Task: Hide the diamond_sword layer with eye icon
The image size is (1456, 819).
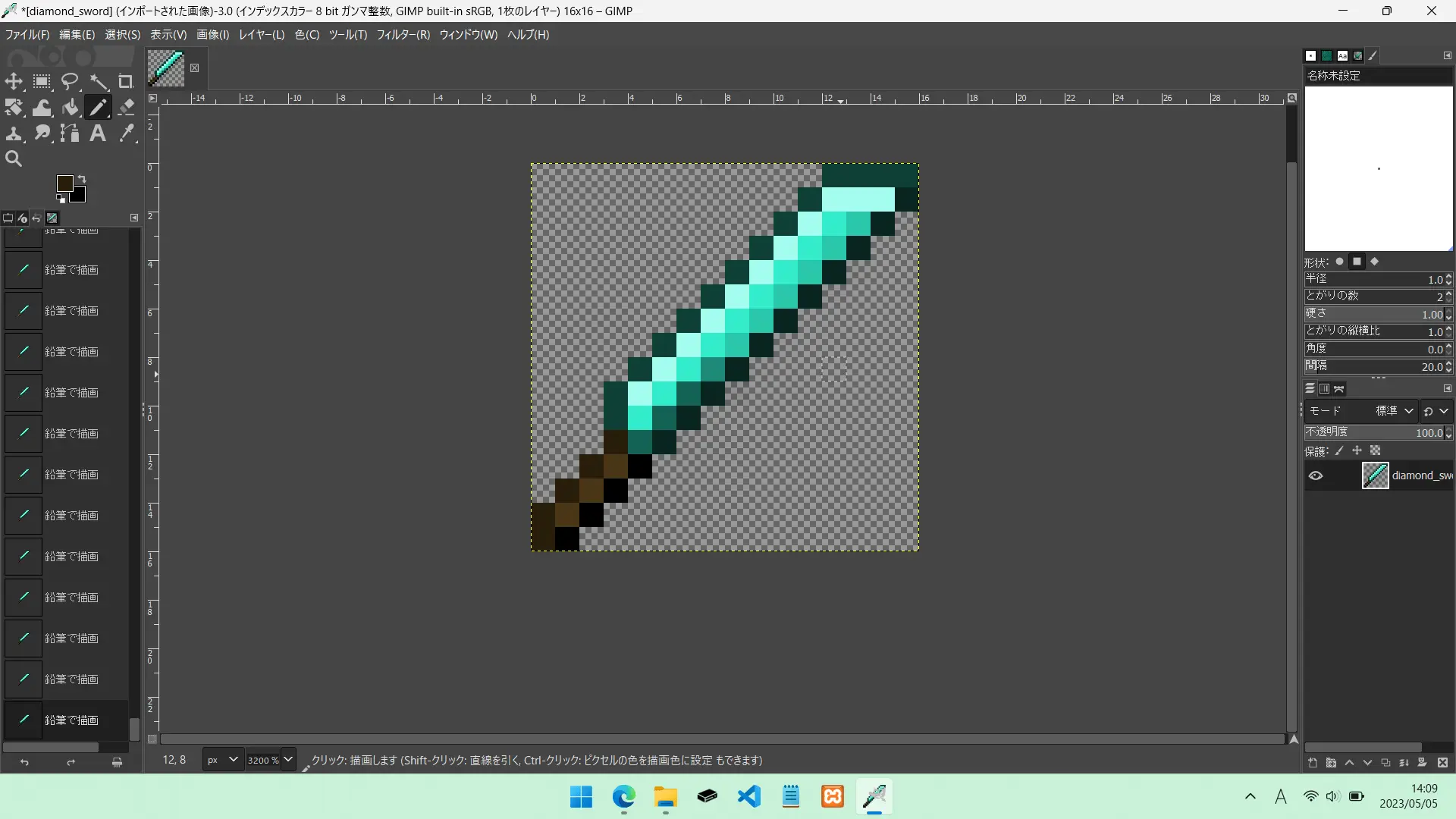Action: click(1316, 475)
